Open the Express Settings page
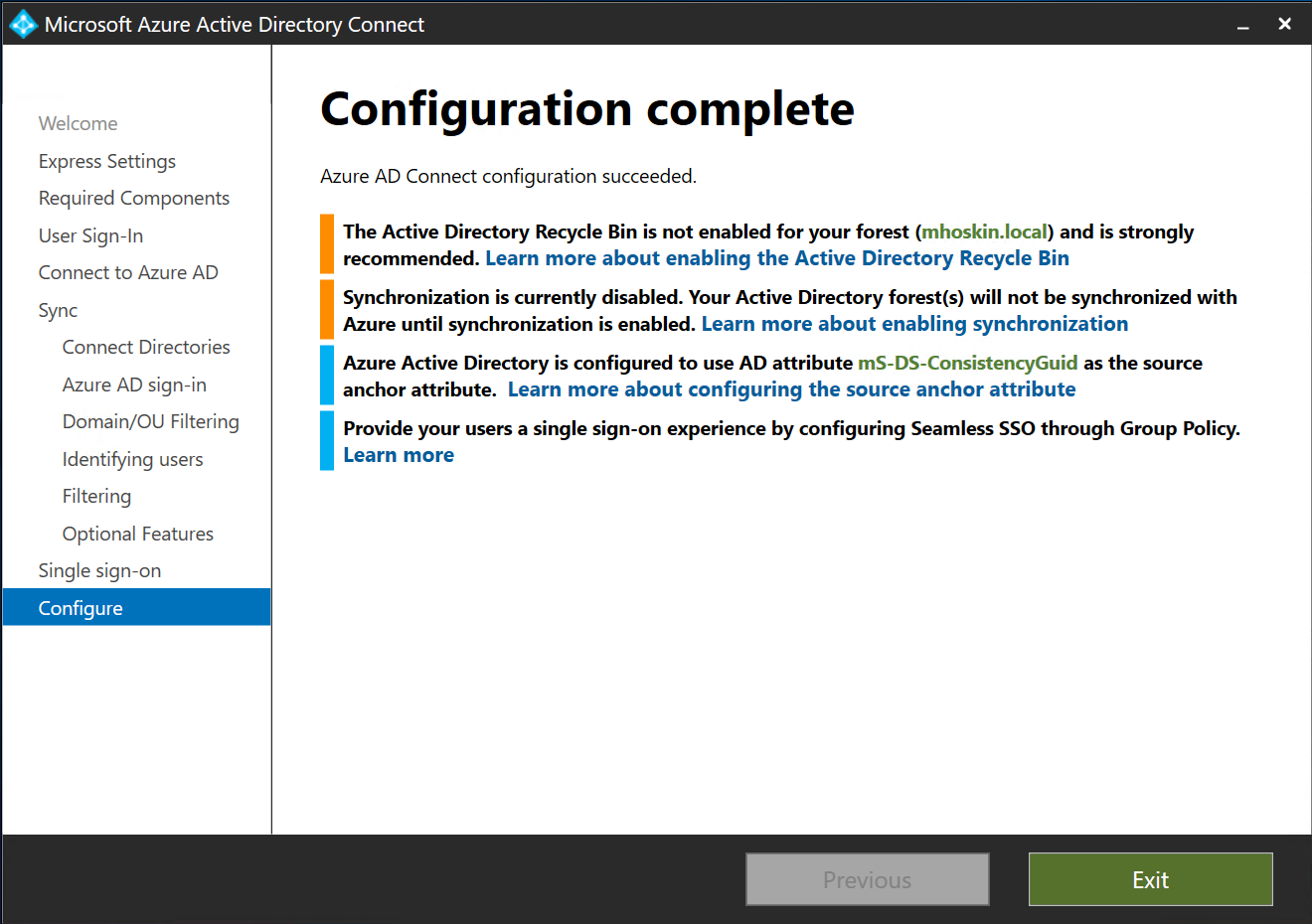Image resolution: width=1312 pixels, height=924 pixels. click(x=106, y=161)
